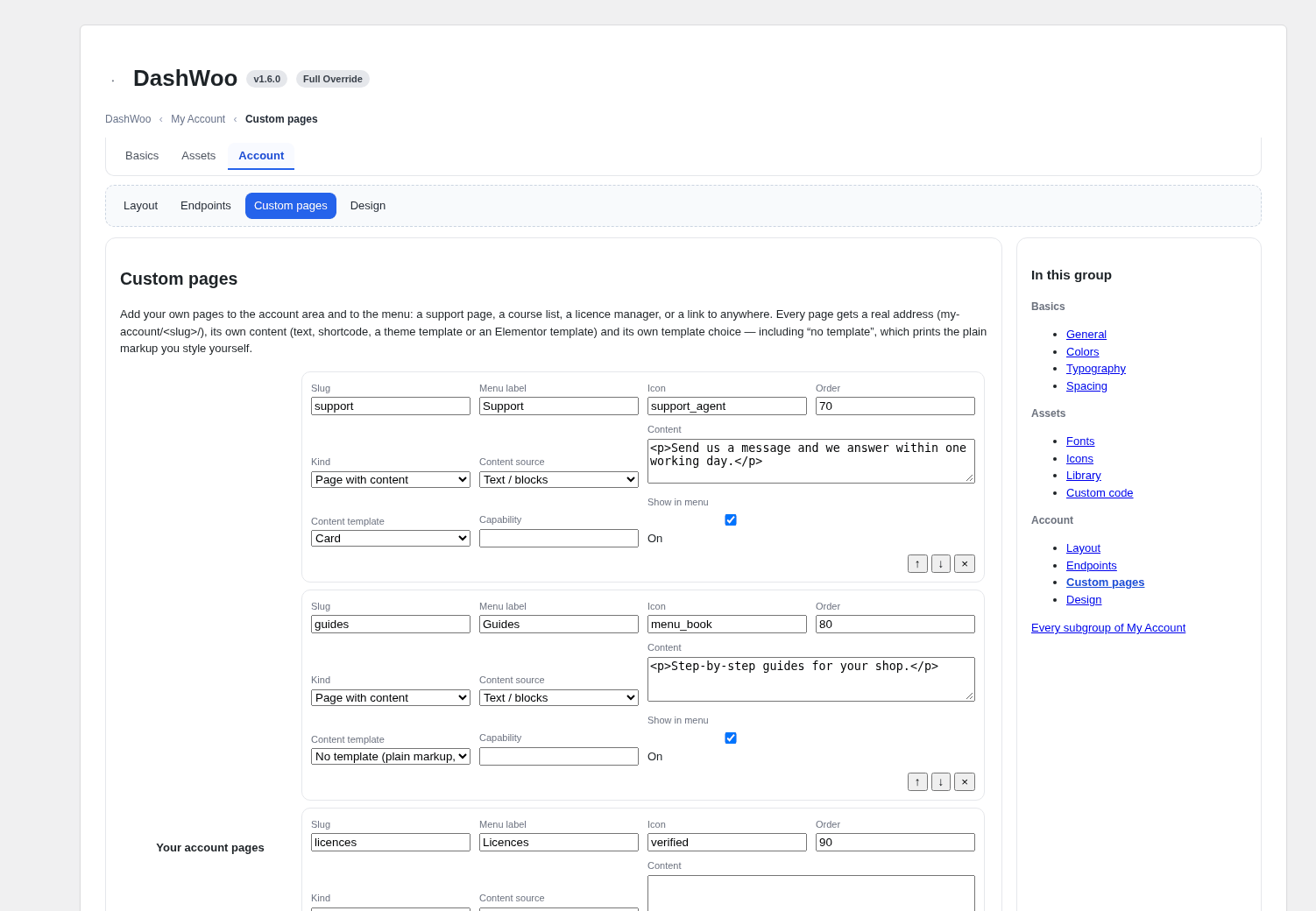Open Fonts link in sidebar
Image resolution: width=1316 pixels, height=911 pixels.
pos(1080,441)
